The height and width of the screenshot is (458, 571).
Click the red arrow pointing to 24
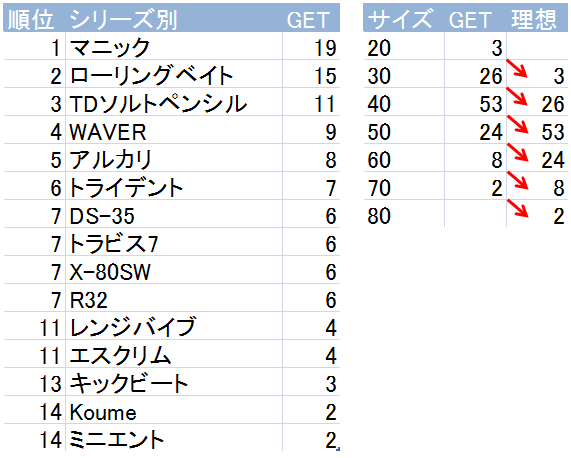517,152
